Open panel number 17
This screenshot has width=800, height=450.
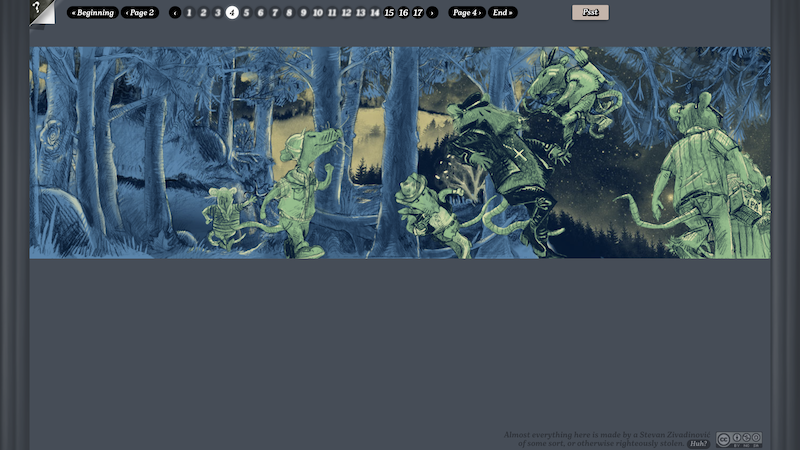click(x=418, y=13)
